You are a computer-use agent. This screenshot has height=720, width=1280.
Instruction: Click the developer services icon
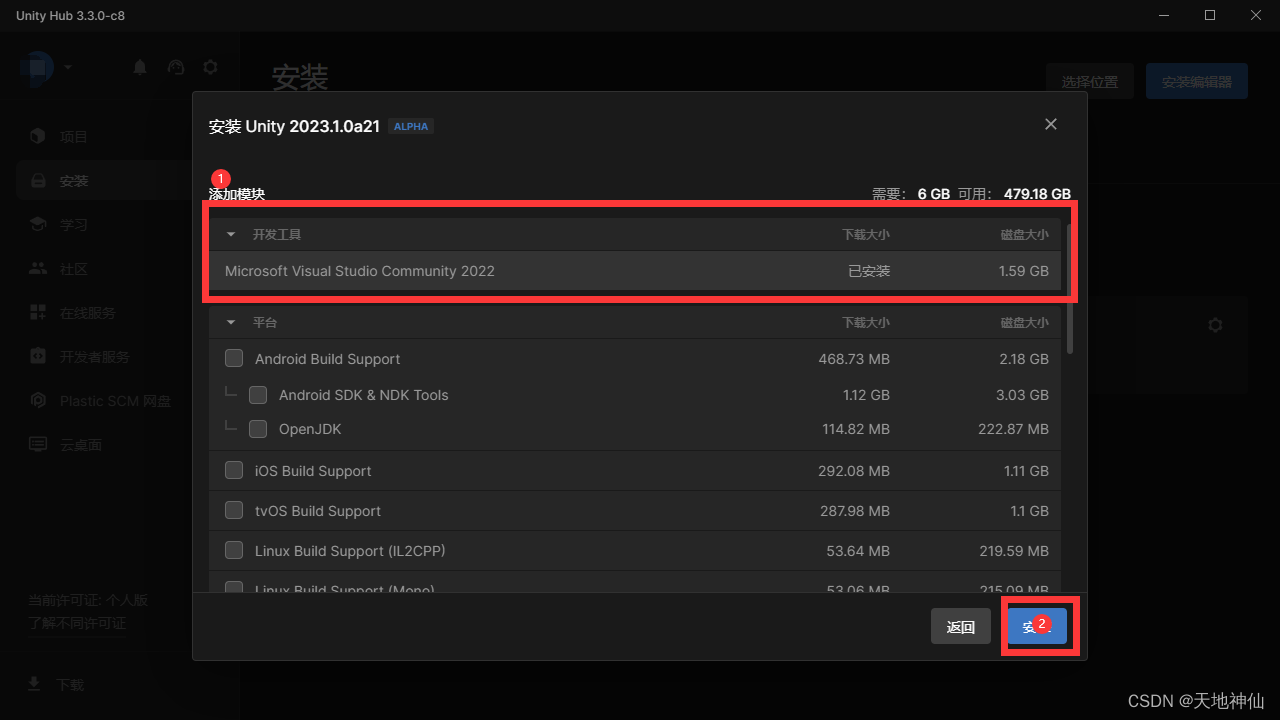tap(38, 357)
